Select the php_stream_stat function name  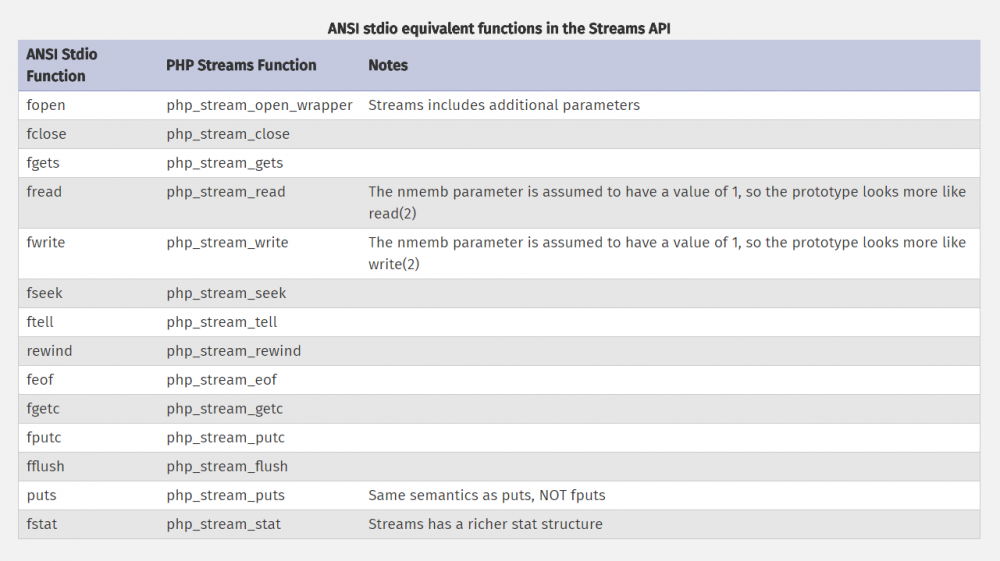tap(224, 524)
